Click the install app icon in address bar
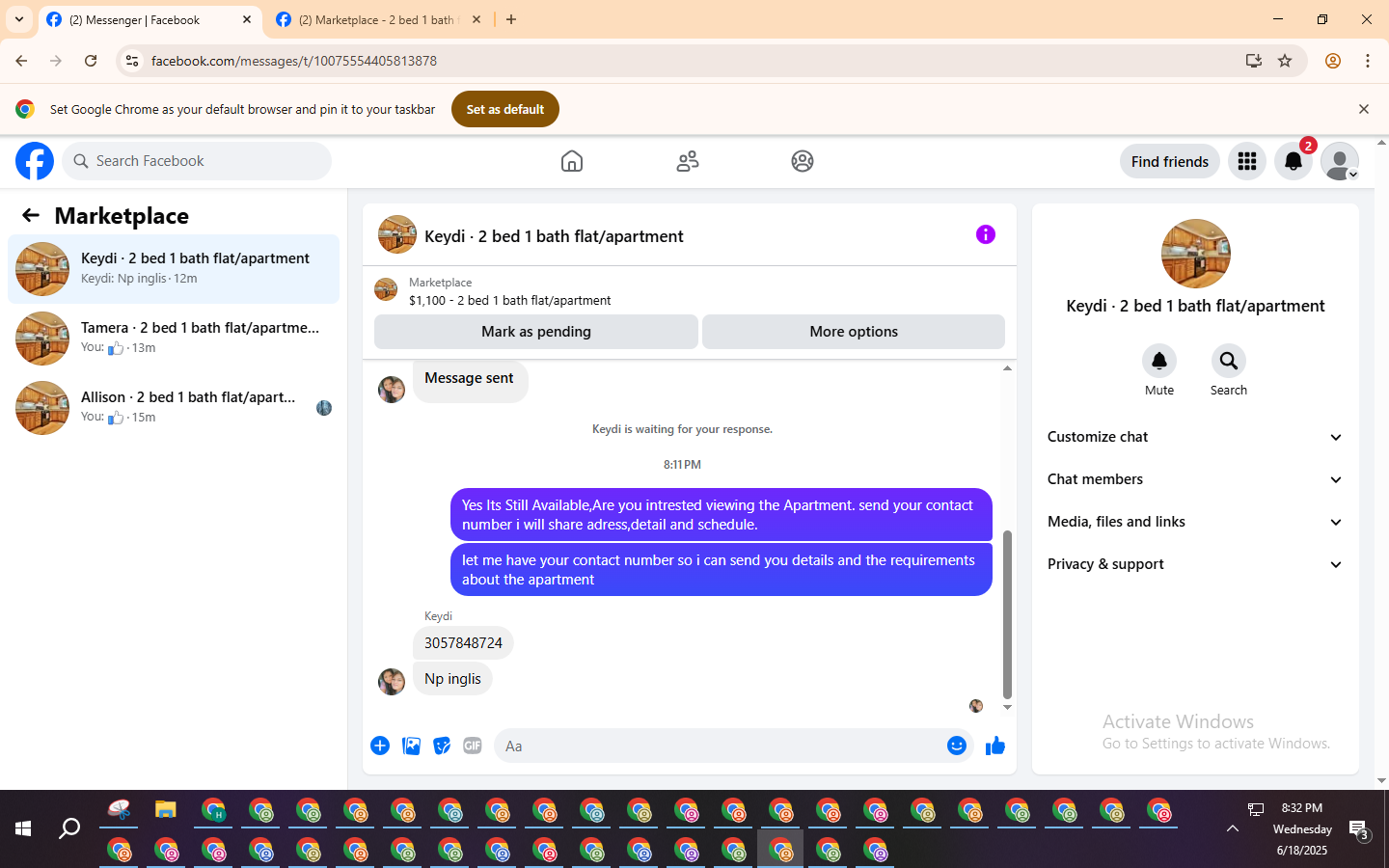Screen dimensions: 1389x868 1254,61
